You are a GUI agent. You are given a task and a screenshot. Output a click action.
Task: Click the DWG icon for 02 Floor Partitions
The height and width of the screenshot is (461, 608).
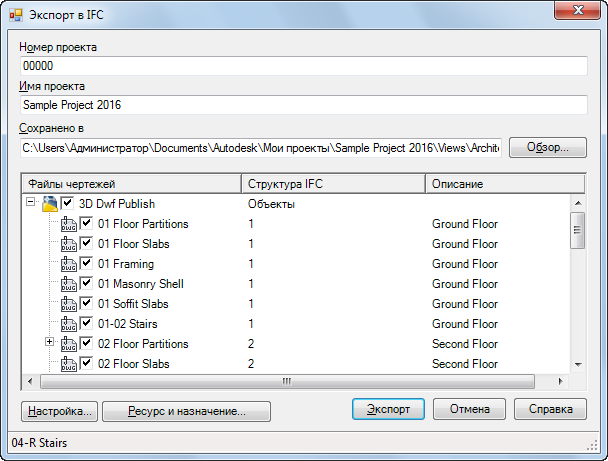(x=69, y=344)
